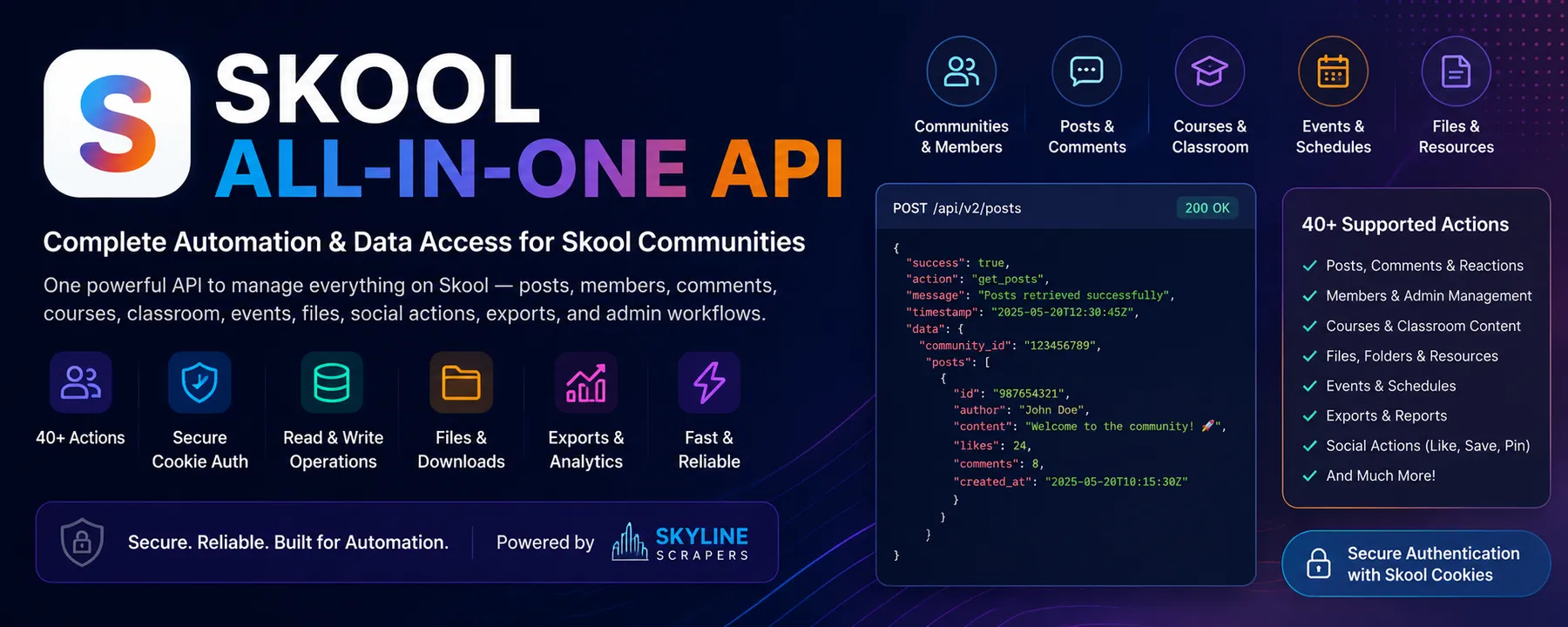This screenshot has height=627, width=1568.
Task: Click the Courses & Classroom graduation cap icon
Action: click(x=1210, y=71)
